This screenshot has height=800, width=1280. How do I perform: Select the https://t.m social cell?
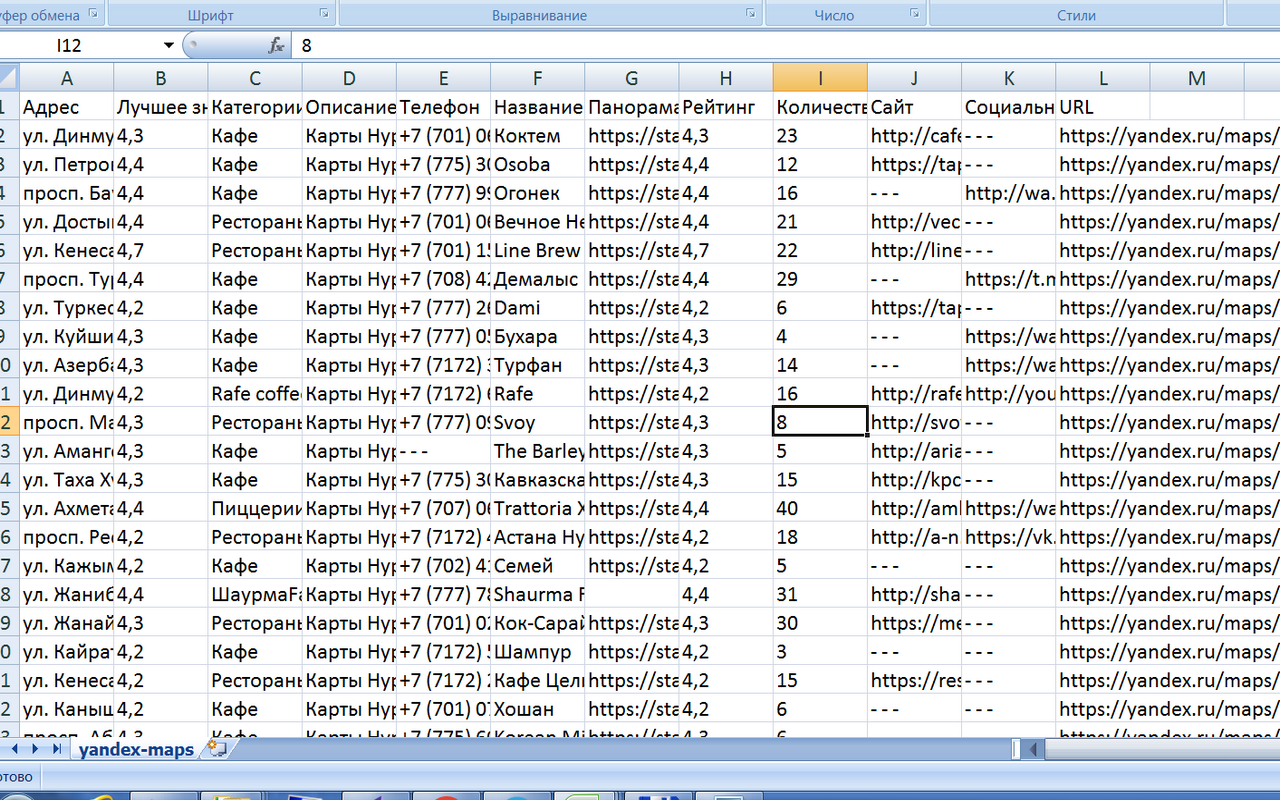tap(1008, 279)
